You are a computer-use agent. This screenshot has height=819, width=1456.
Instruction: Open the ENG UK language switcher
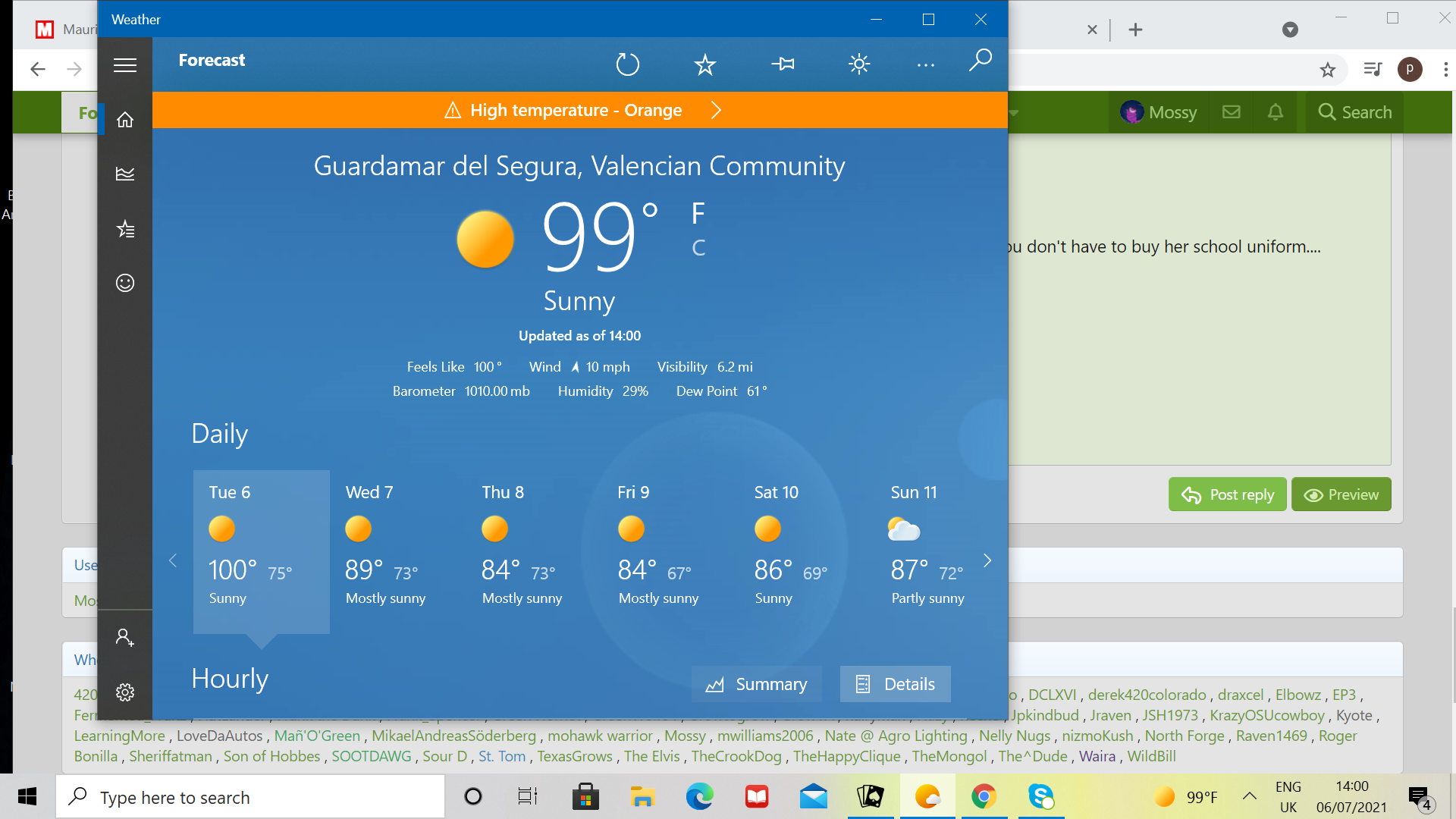tap(1288, 797)
